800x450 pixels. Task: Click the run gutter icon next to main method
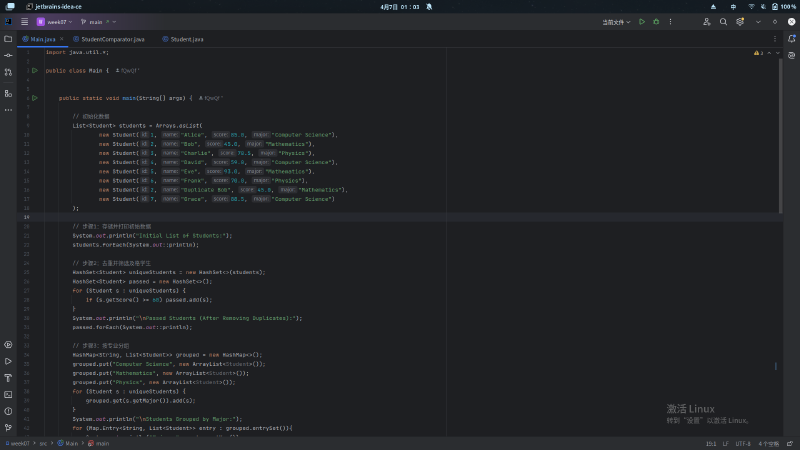[x=35, y=98]
